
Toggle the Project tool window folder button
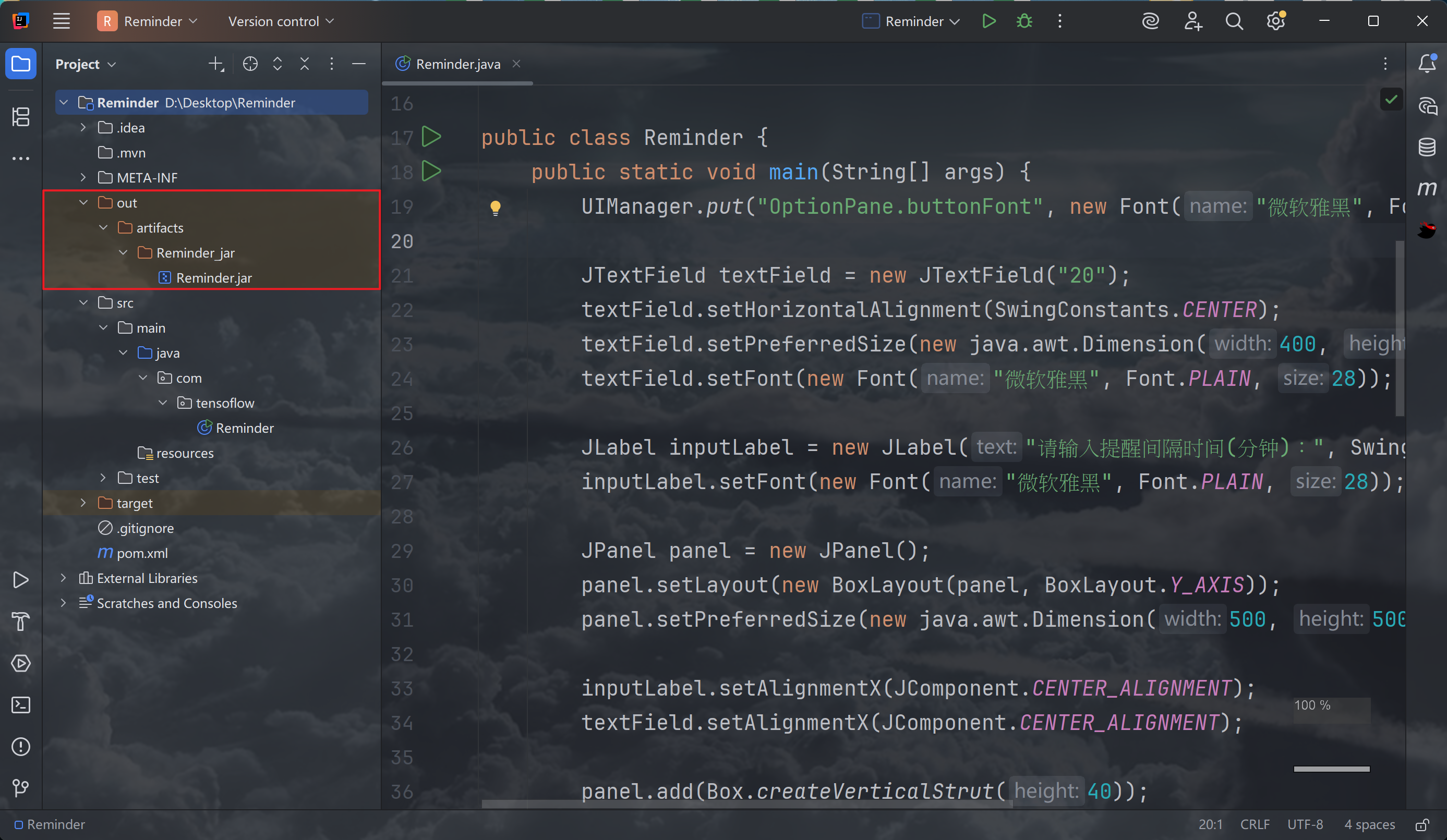(x=21, y=64)
